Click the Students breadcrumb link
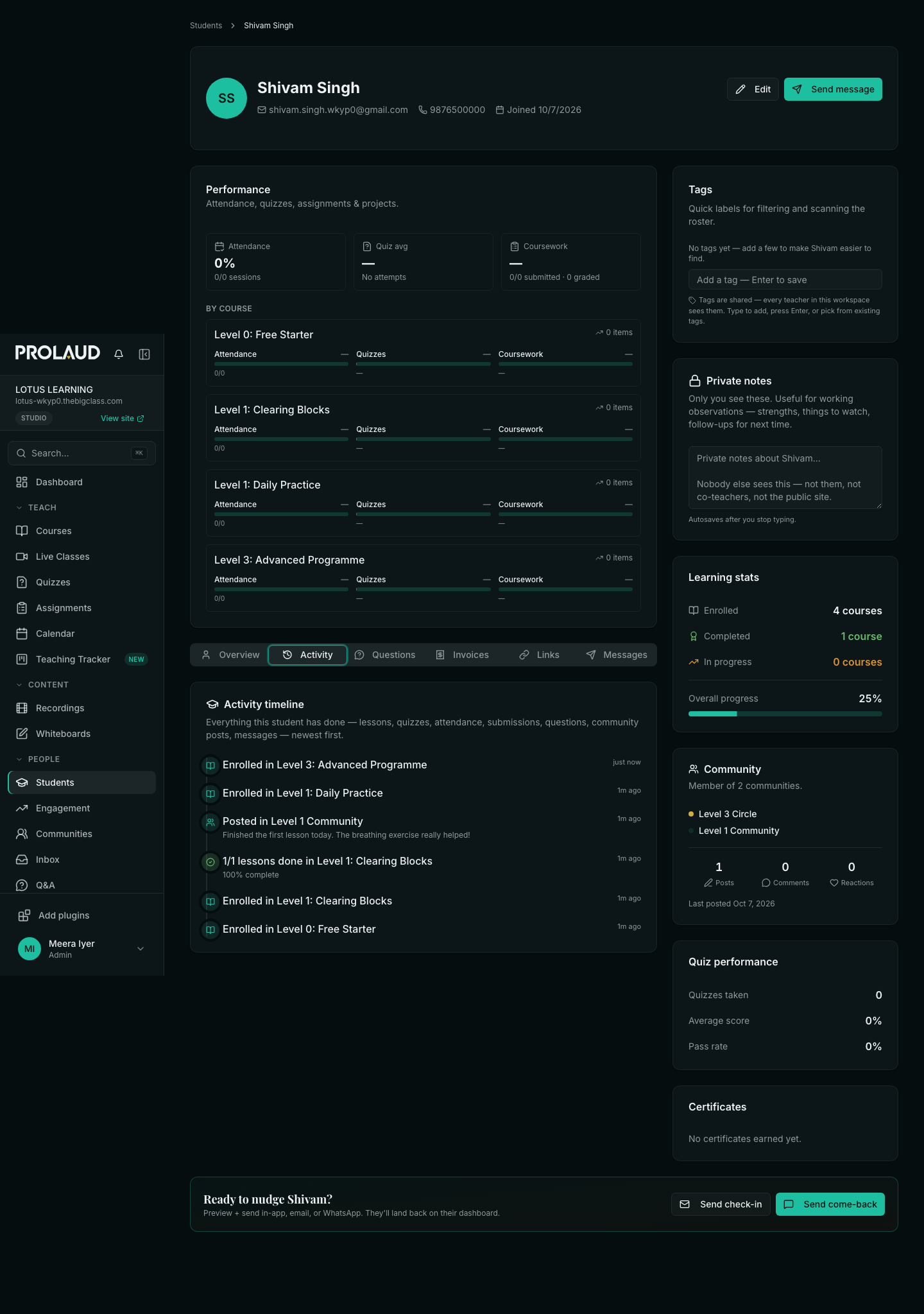Viewport: 924px width, 1314px height. click(x=206, y=26)
